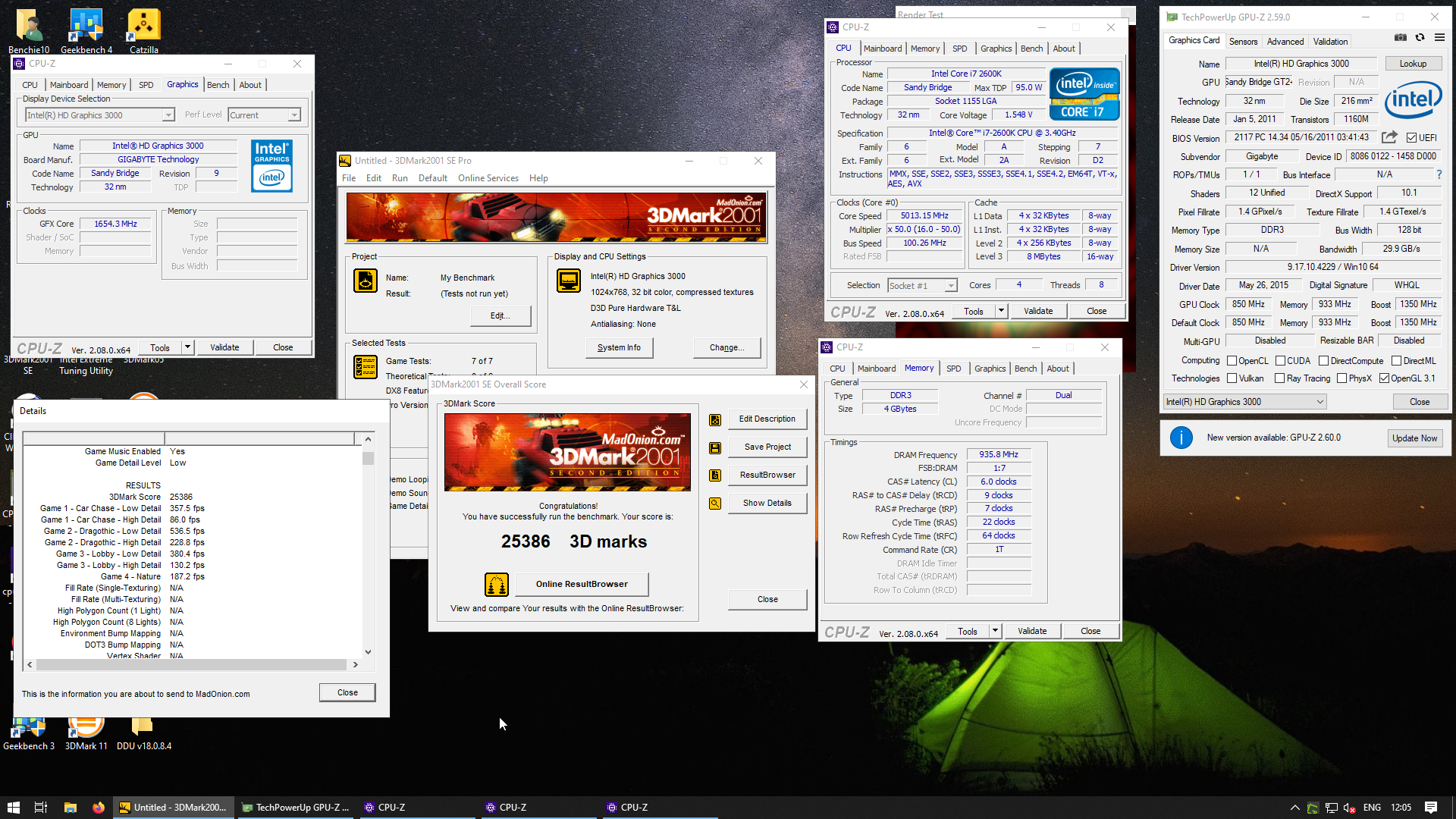Open the Benchie10 desktop icon
Viewport: 1456px width, 819px height.
click(29, 31)
